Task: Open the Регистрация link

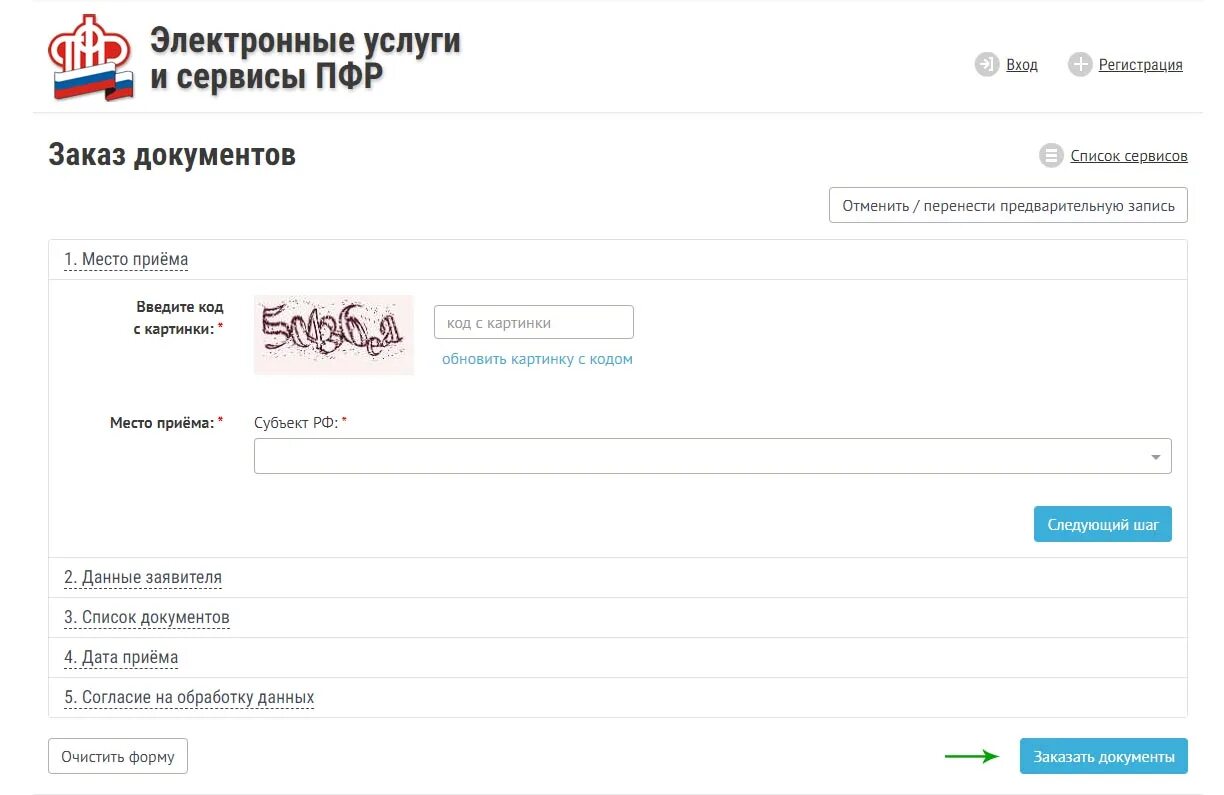Action: (1140, 65)
